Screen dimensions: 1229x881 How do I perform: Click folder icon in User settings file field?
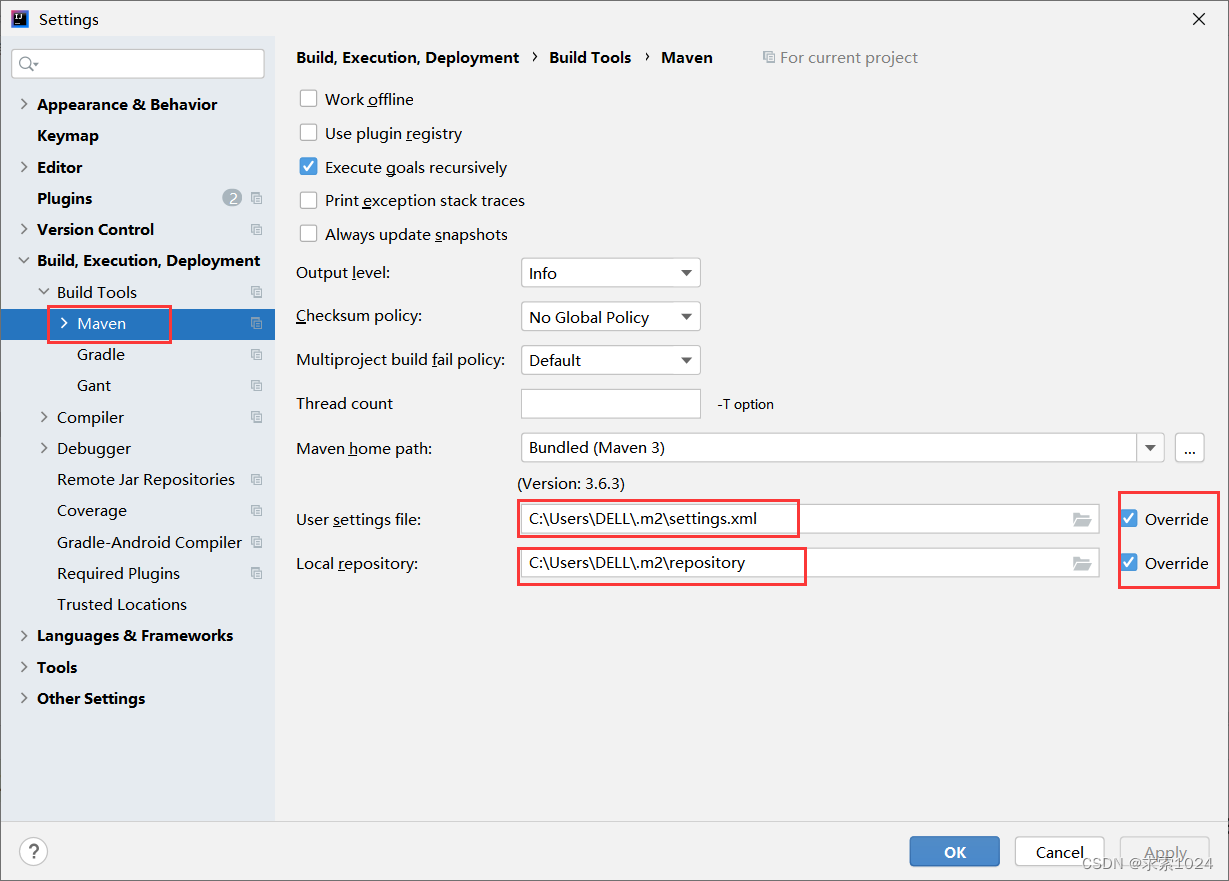[x=1081, y=519]
